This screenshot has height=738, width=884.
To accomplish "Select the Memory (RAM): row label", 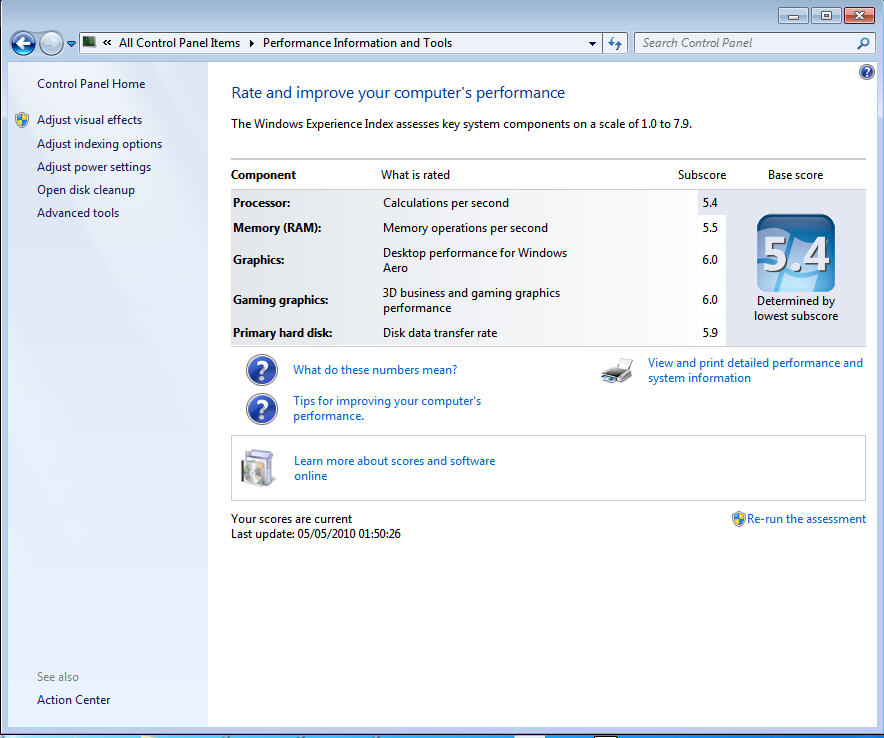I will (277, 228).
